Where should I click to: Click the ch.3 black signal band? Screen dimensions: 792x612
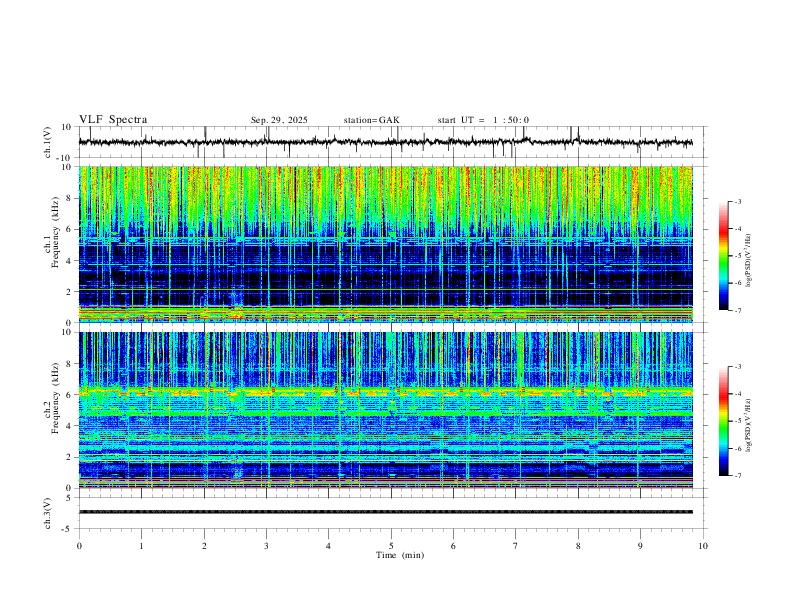(x=386, y=512)
